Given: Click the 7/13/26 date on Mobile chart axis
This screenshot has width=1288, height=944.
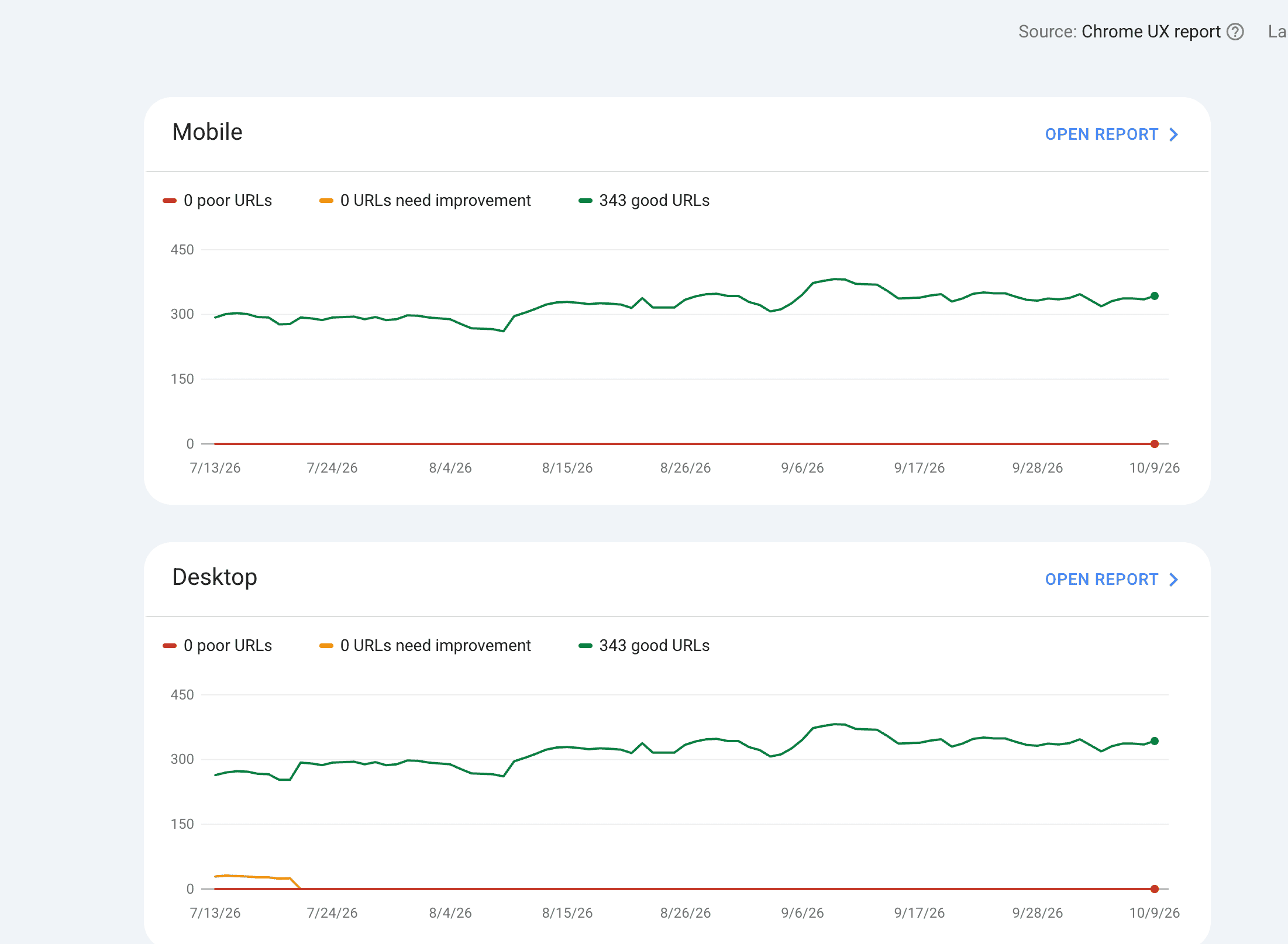Looking at the screenshot, I should point(215,468).
